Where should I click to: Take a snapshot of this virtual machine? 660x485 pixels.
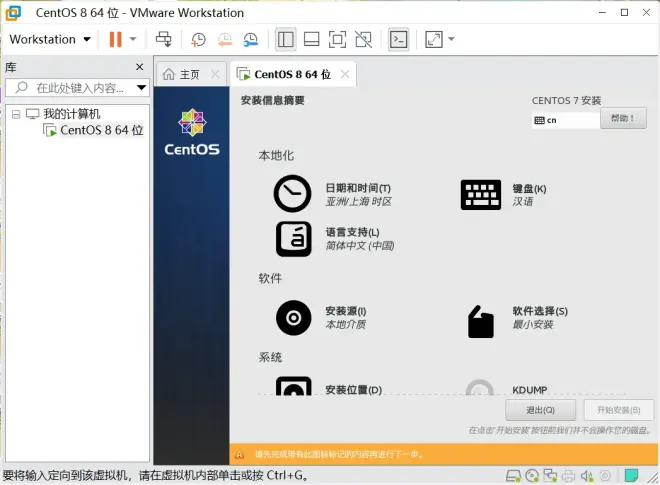198,40
